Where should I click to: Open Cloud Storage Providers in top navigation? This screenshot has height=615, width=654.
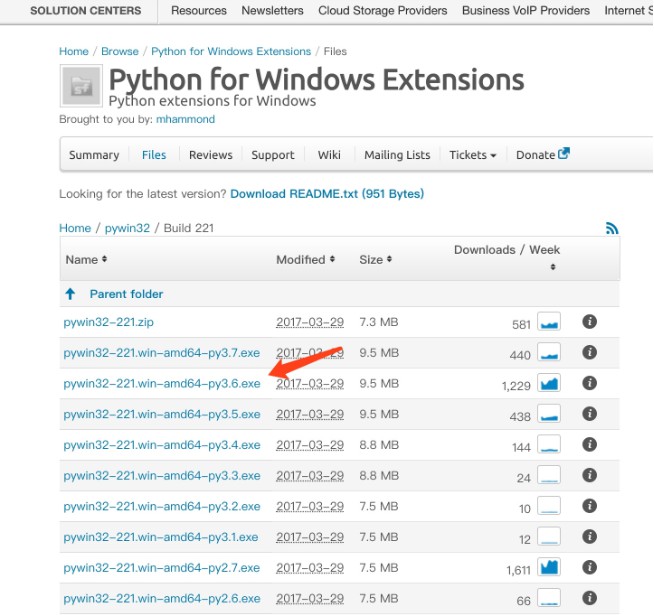pos(382,10)
